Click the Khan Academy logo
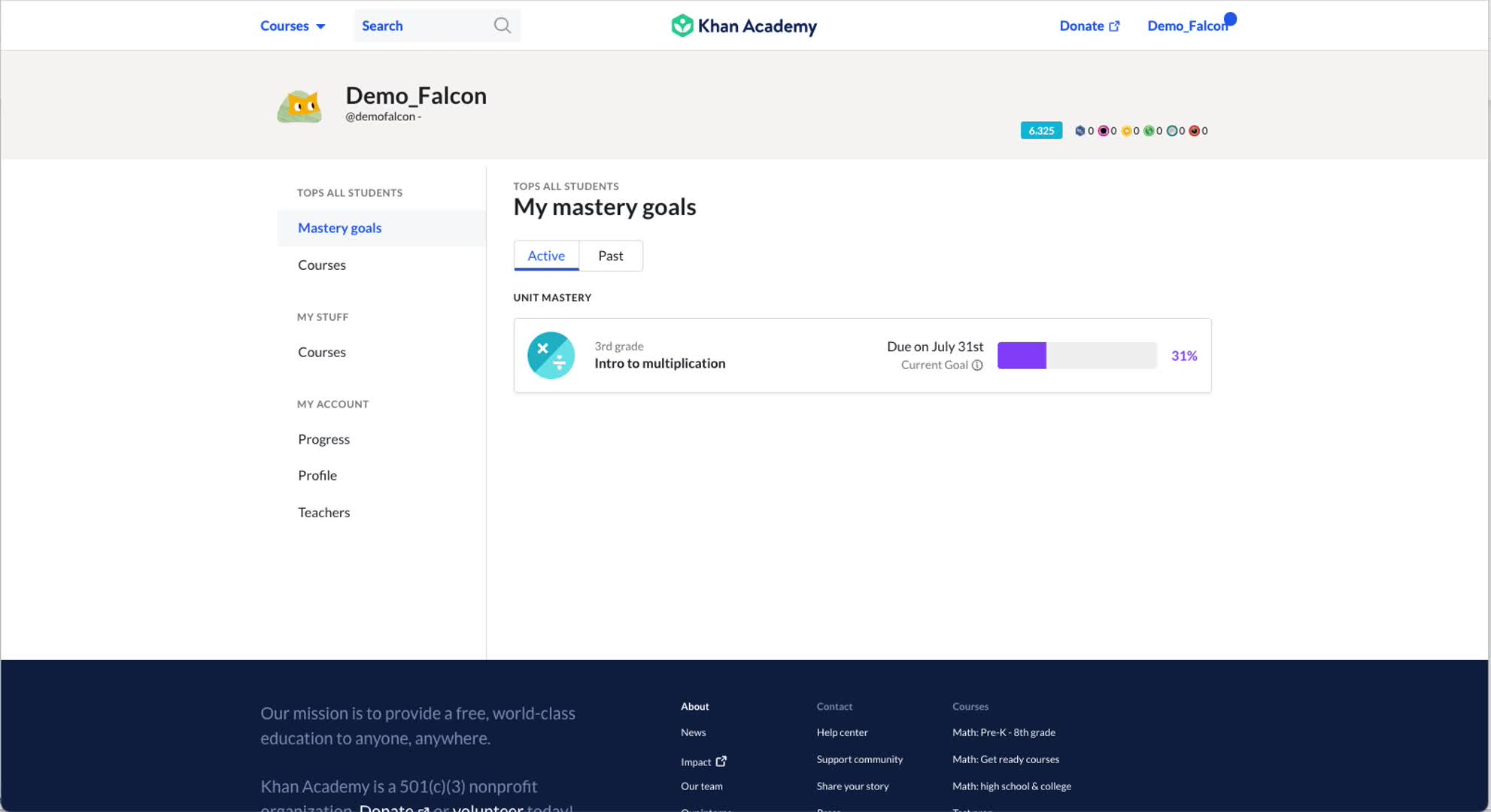 coord(744,26)
